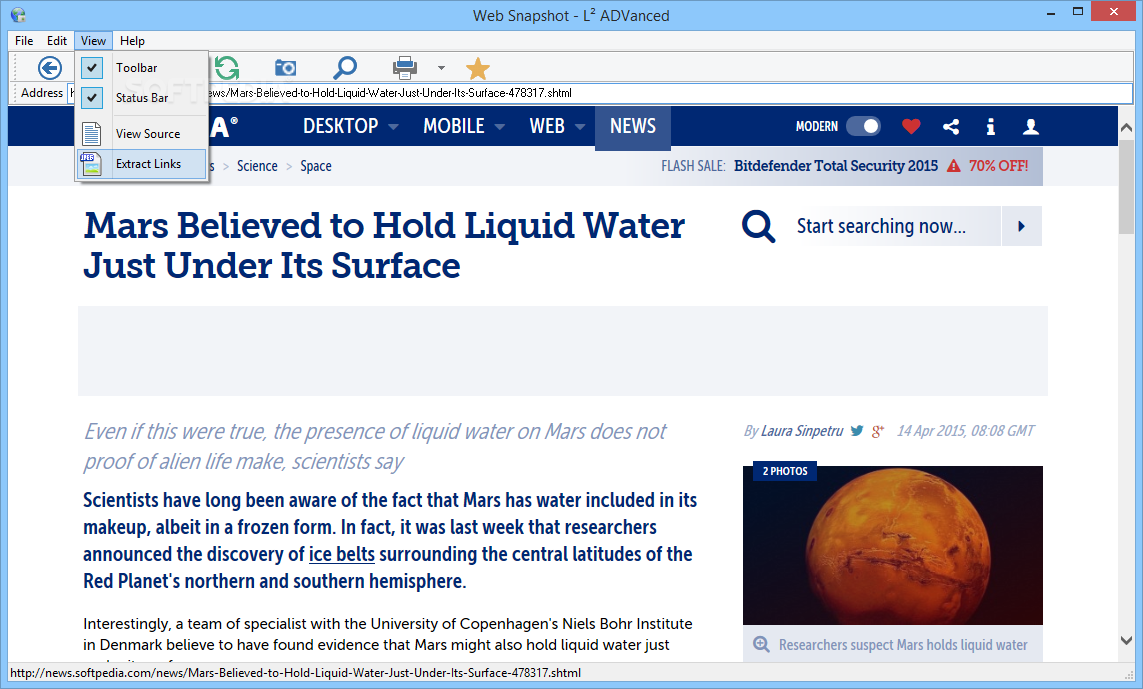Click the Back arrow toolbar icon
The width and height of the screenshot is (1143, 689).
tap(50, 69)
